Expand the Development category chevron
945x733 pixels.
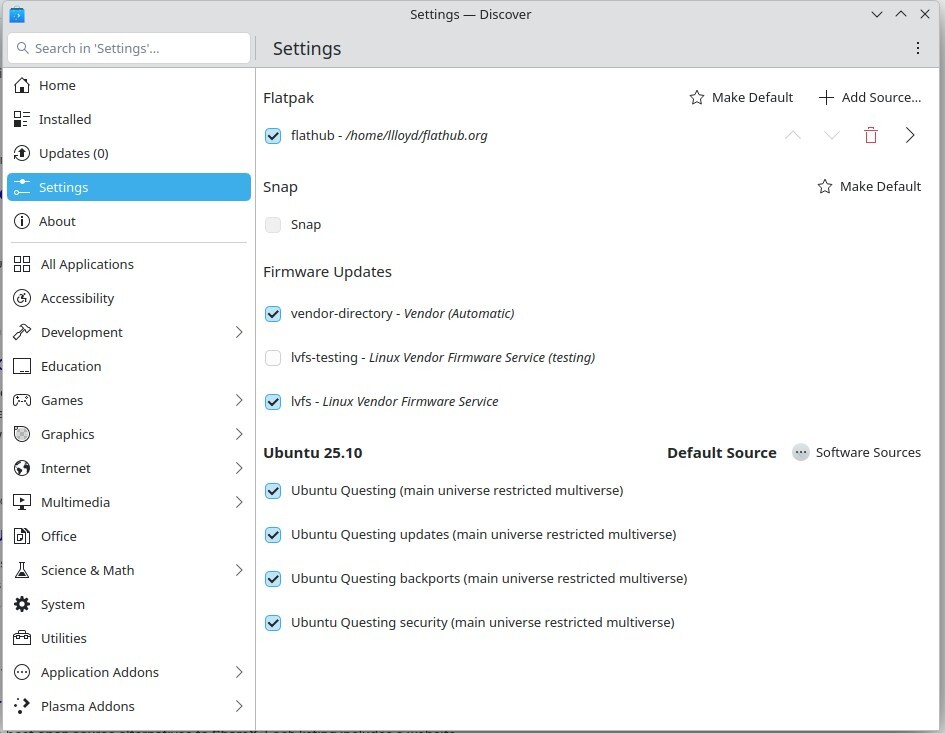click(239, 332)
